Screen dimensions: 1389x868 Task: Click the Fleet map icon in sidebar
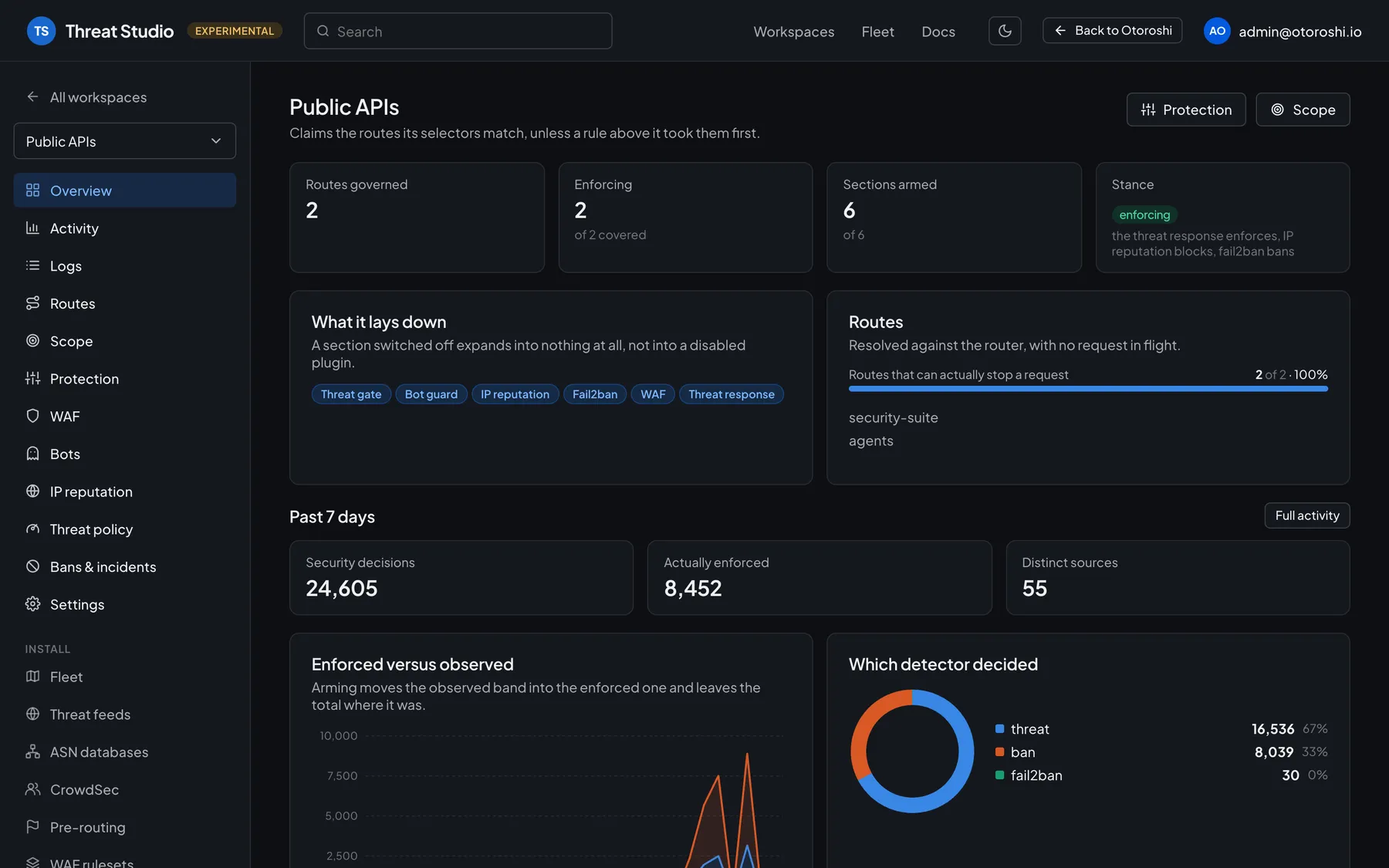(32, 677)
